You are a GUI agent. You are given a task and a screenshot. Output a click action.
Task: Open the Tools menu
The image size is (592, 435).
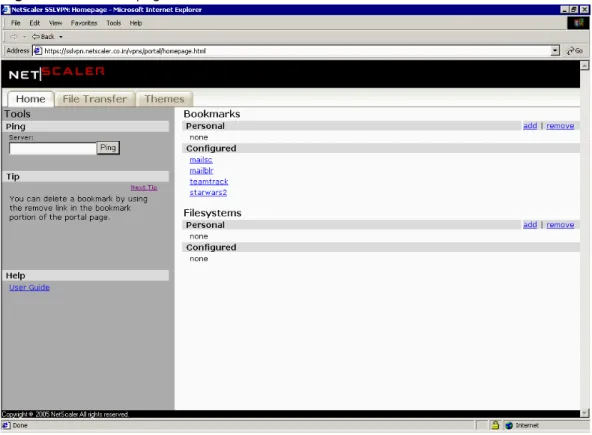click(x=113, y=23)
